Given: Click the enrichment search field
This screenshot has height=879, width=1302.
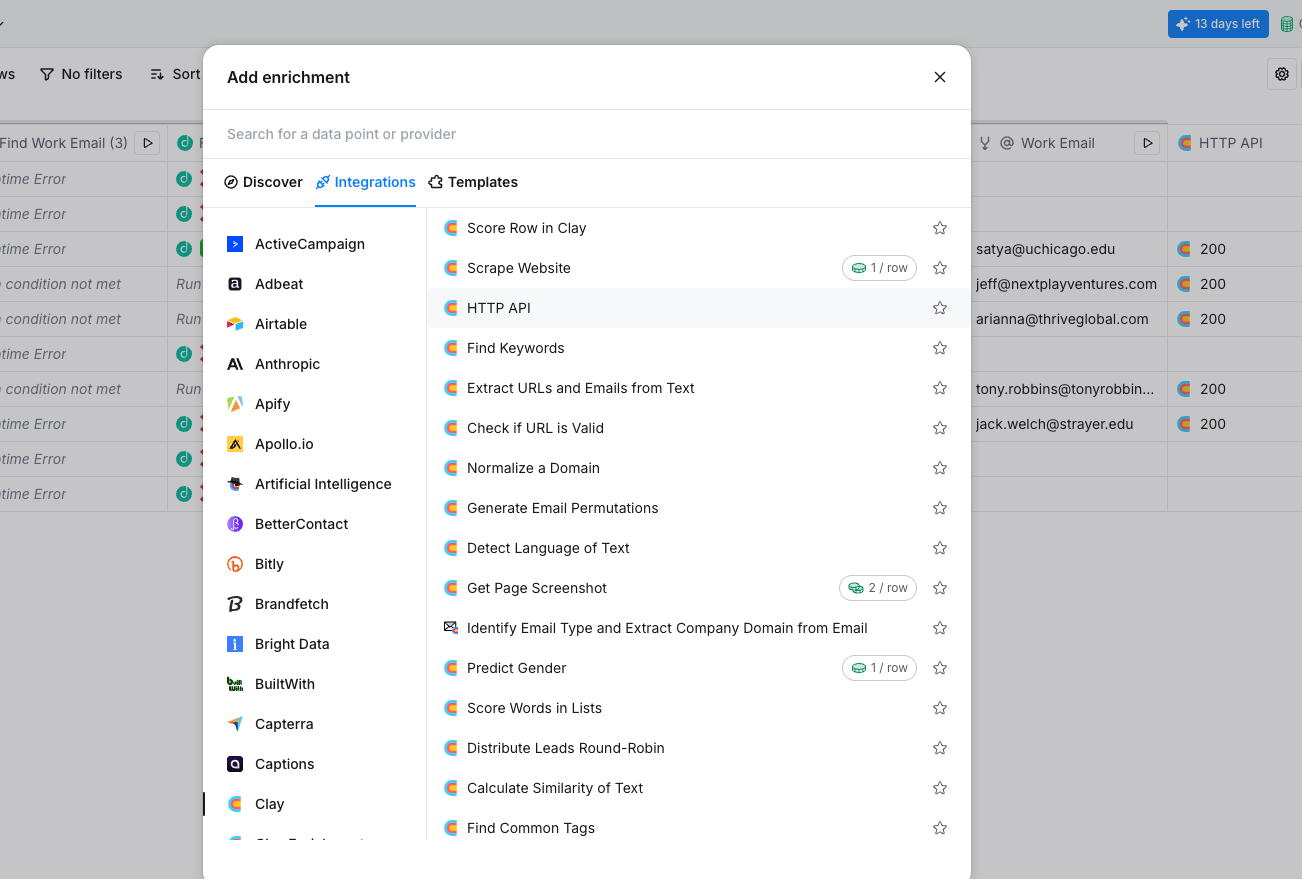Looking at the screenshot, I should (x=587, y=134).
